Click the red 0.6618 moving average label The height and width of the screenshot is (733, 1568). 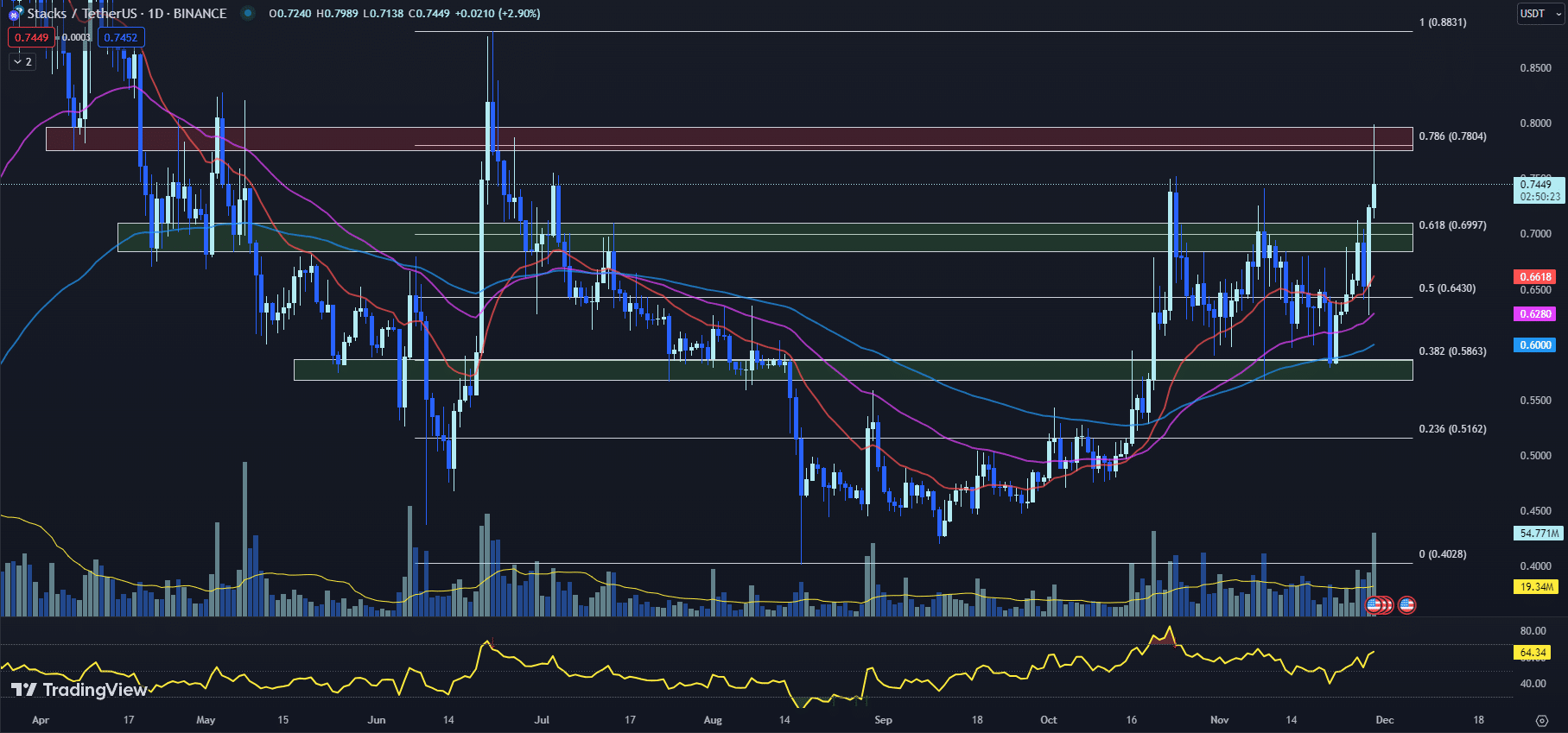coord(1535,277)
